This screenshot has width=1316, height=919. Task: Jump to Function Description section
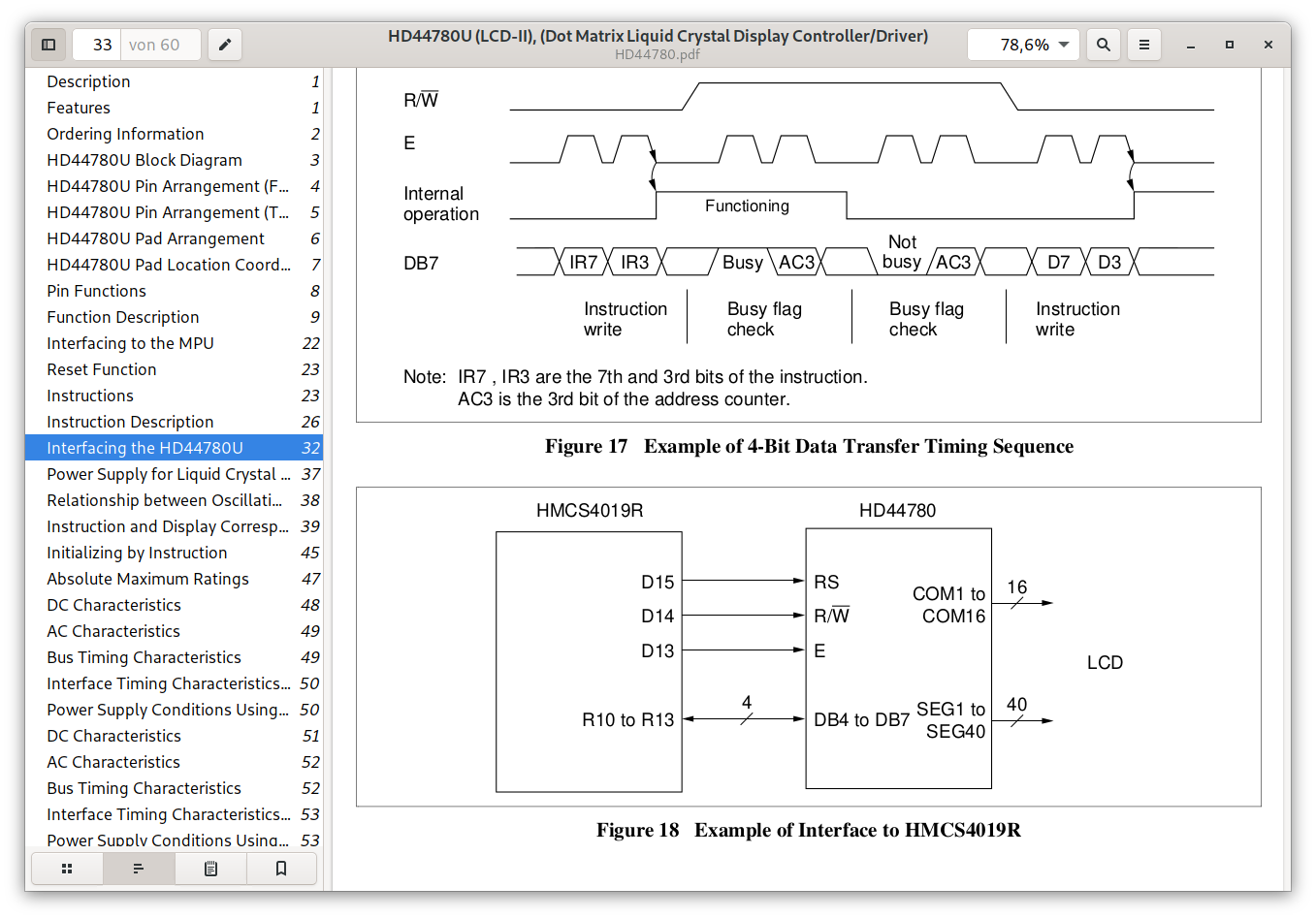tap(174, 317)
